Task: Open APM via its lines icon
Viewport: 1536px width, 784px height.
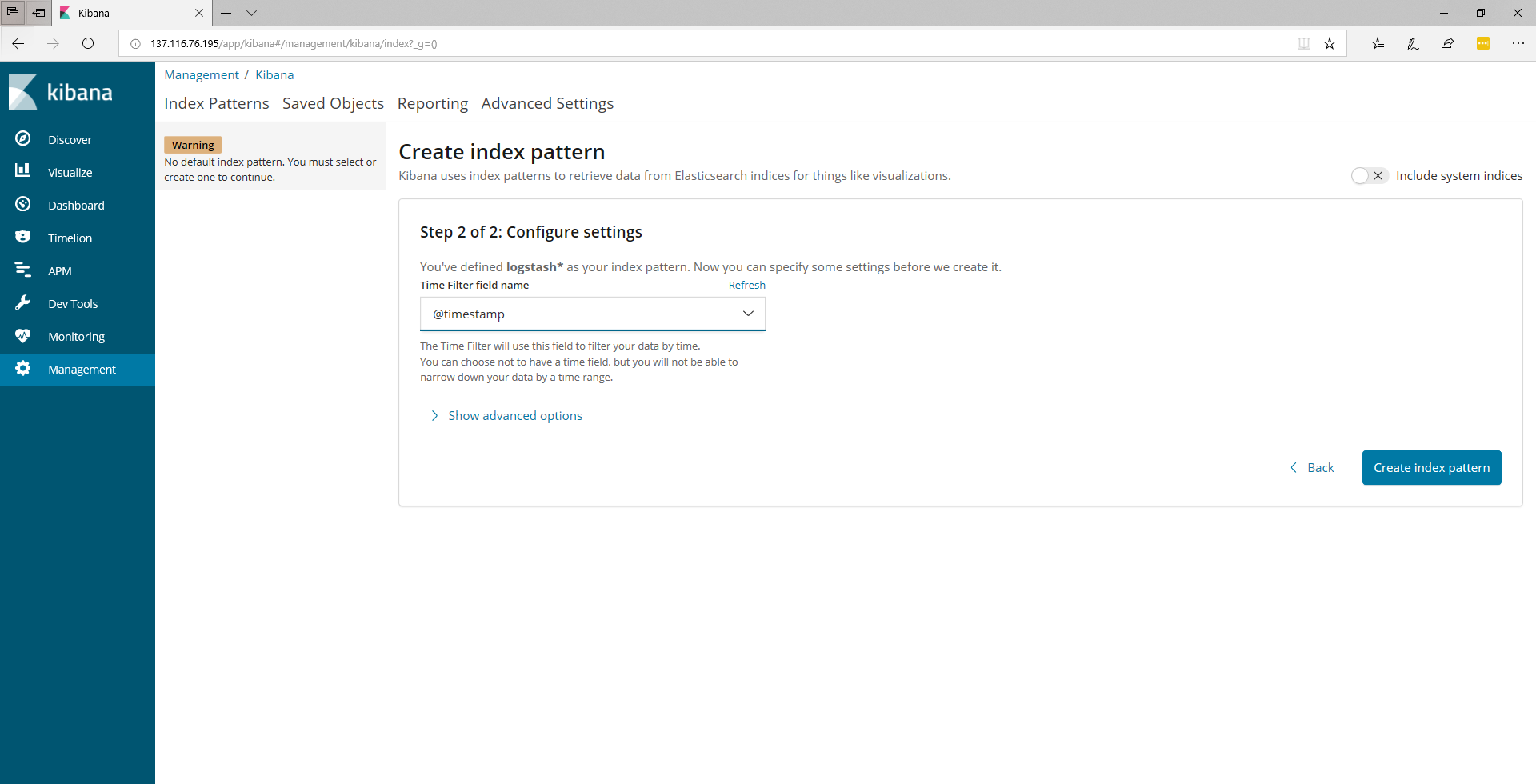Action: click(23, 270)
